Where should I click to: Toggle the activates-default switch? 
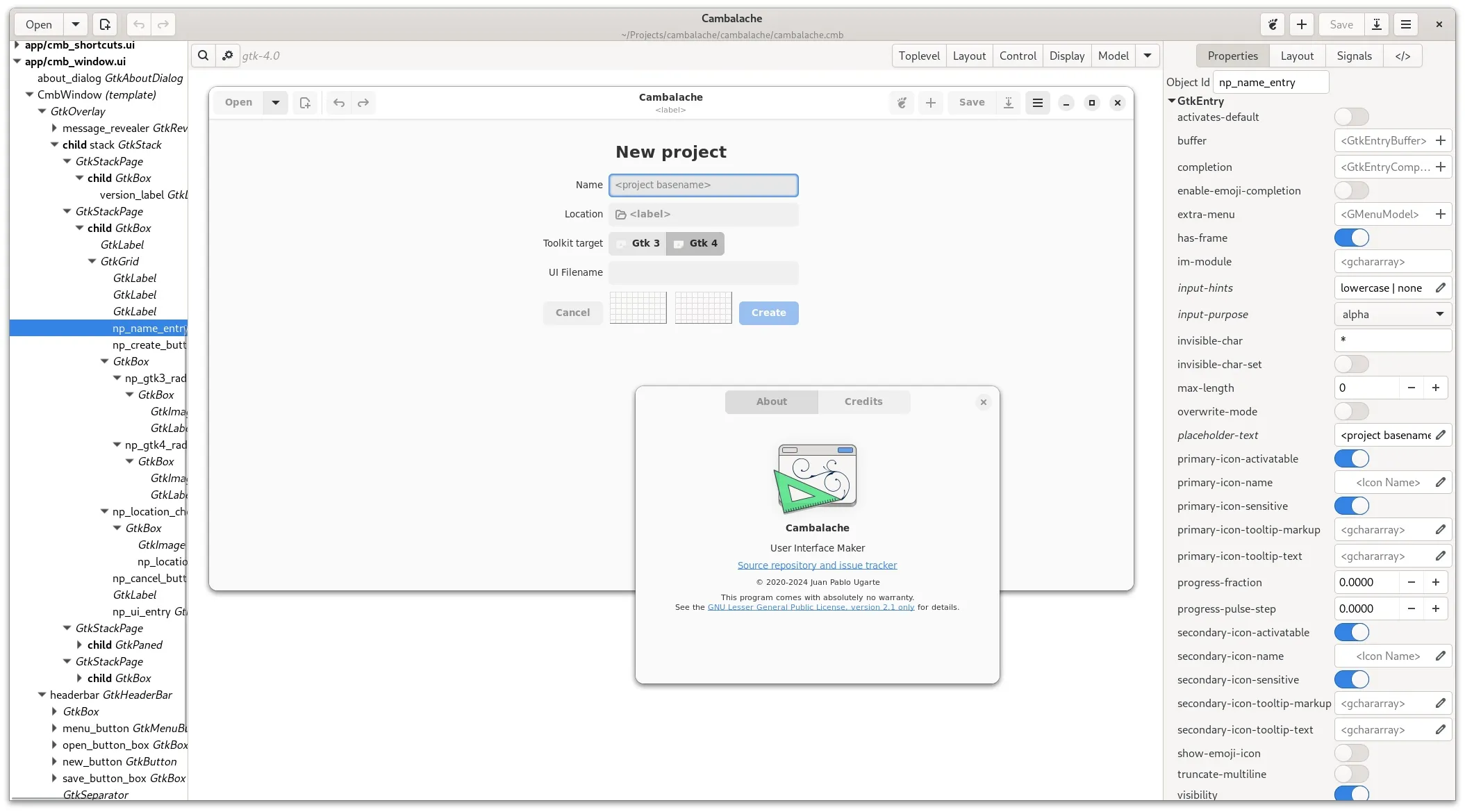tap(1351, 117)
